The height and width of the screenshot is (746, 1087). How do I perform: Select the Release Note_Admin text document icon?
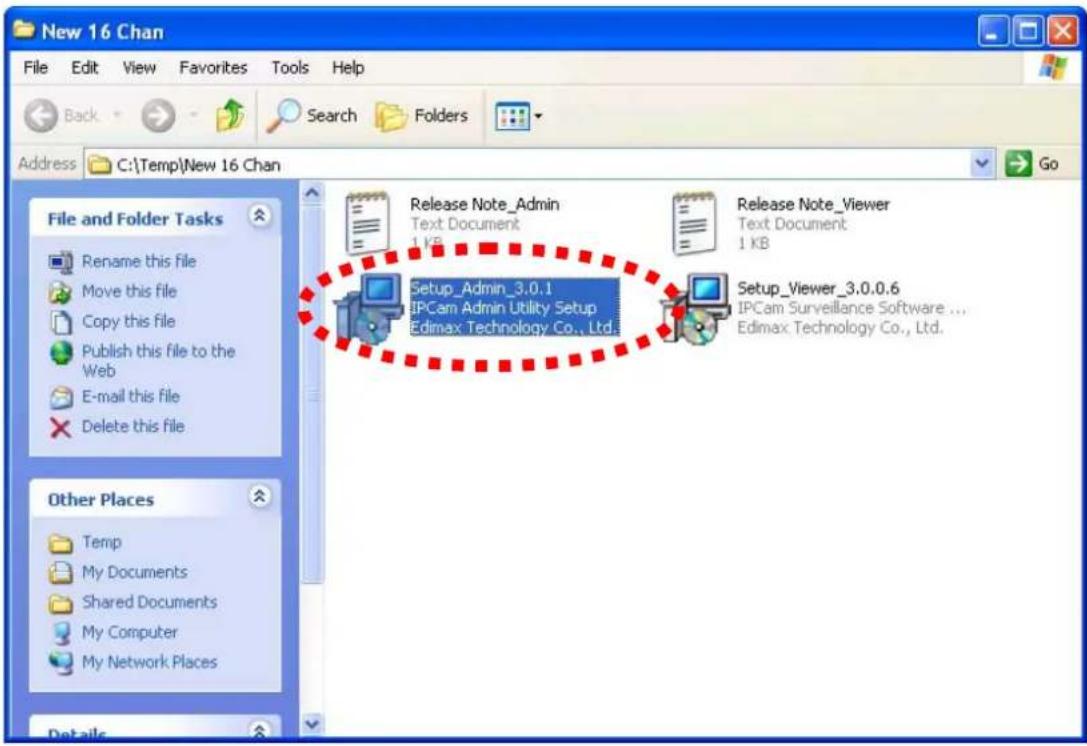[x=367, y=223]
